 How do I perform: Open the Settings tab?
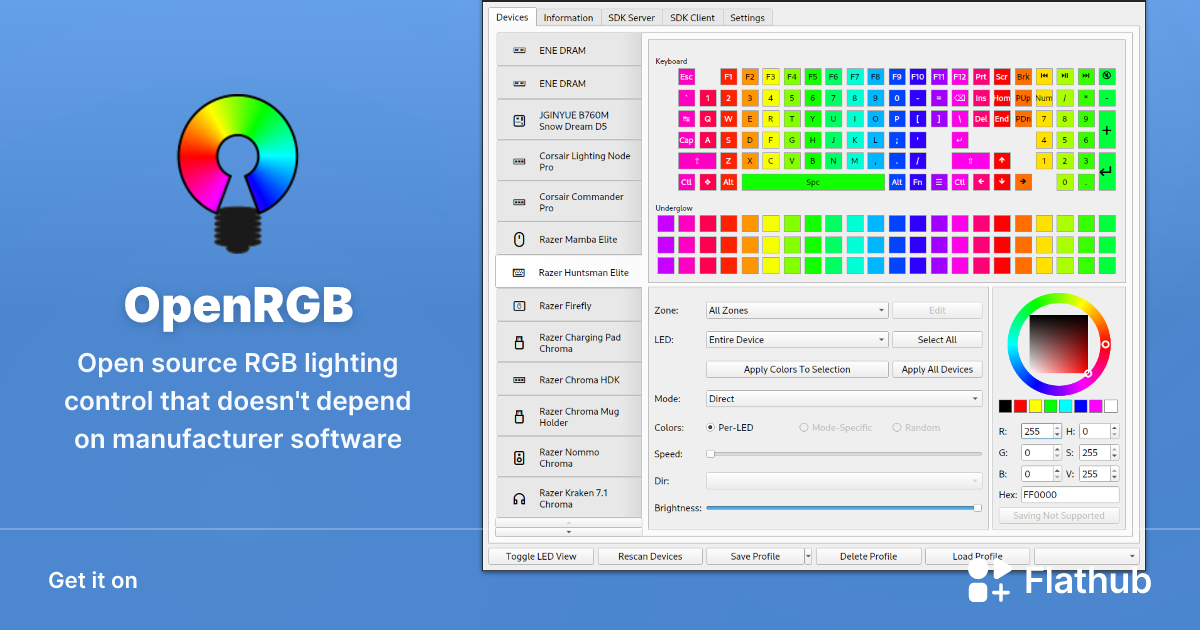747,18
